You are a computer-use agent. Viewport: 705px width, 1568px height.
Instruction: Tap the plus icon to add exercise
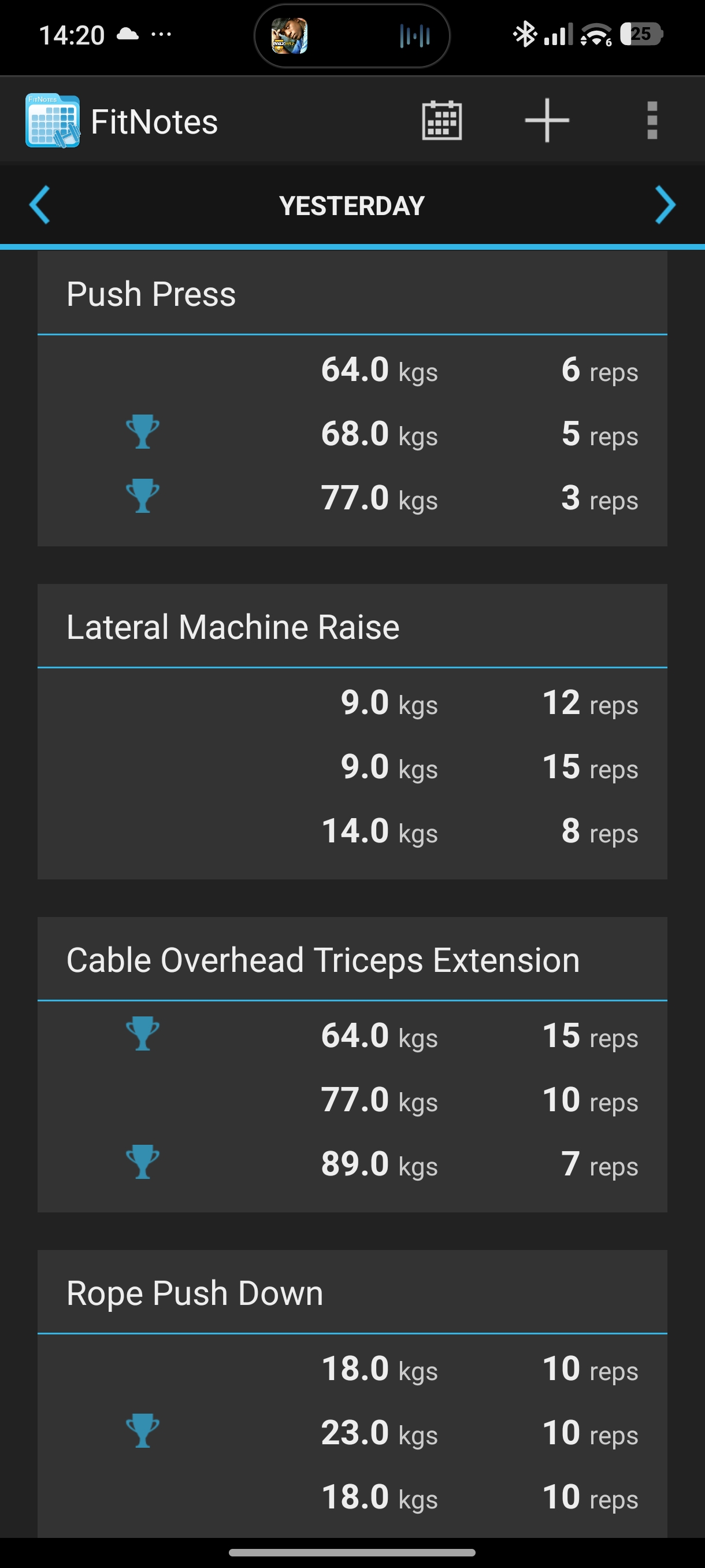coord(547,120)
